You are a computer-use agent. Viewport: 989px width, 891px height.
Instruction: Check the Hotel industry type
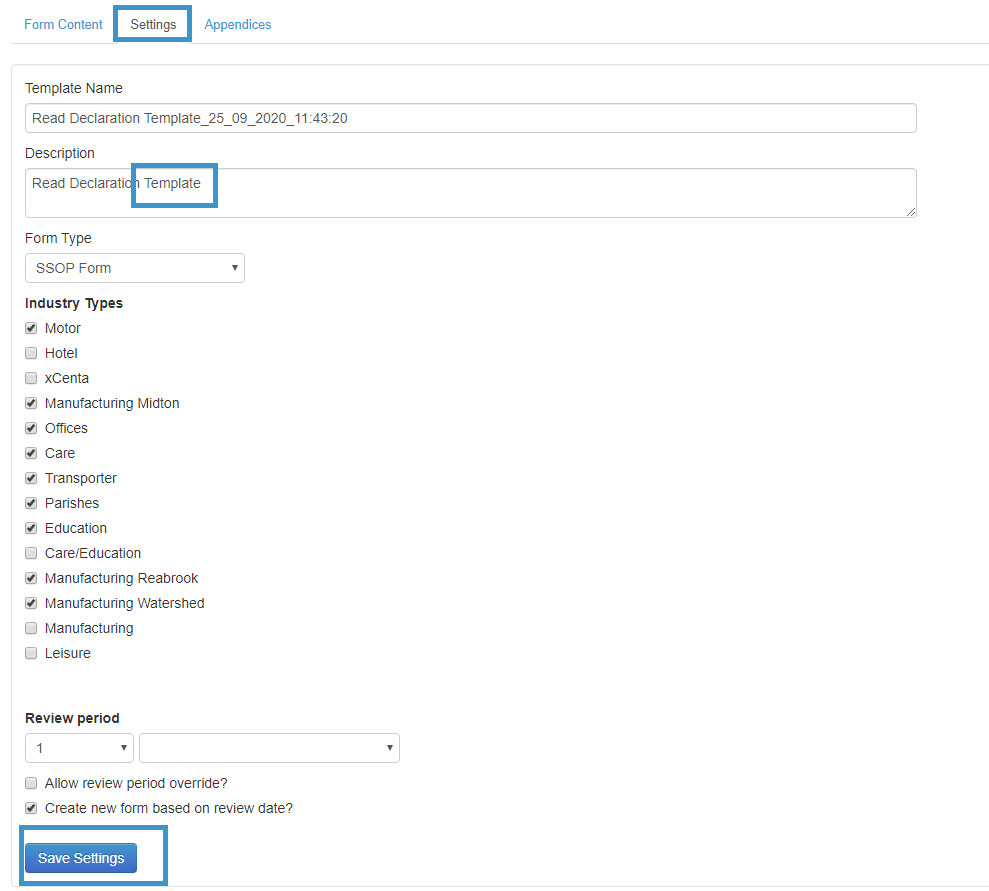click(x=31, y=353)
